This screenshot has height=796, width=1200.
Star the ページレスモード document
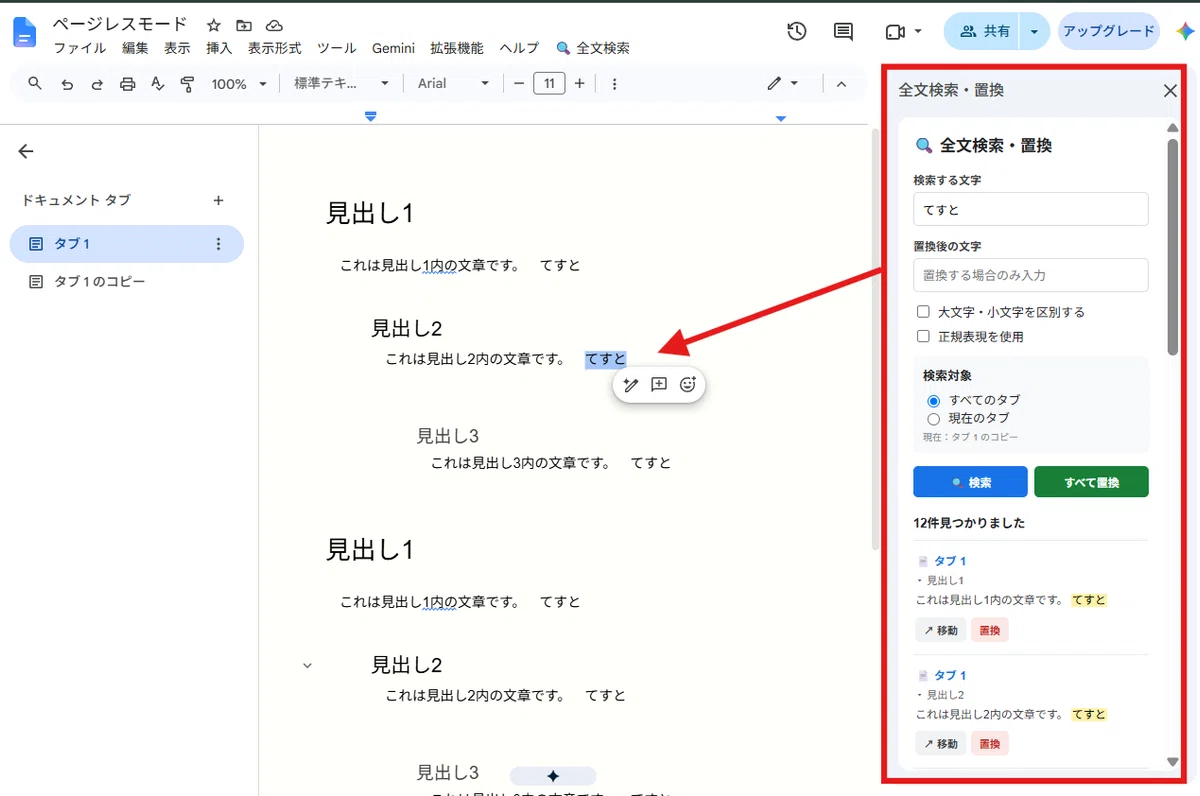tap(214, 25)
